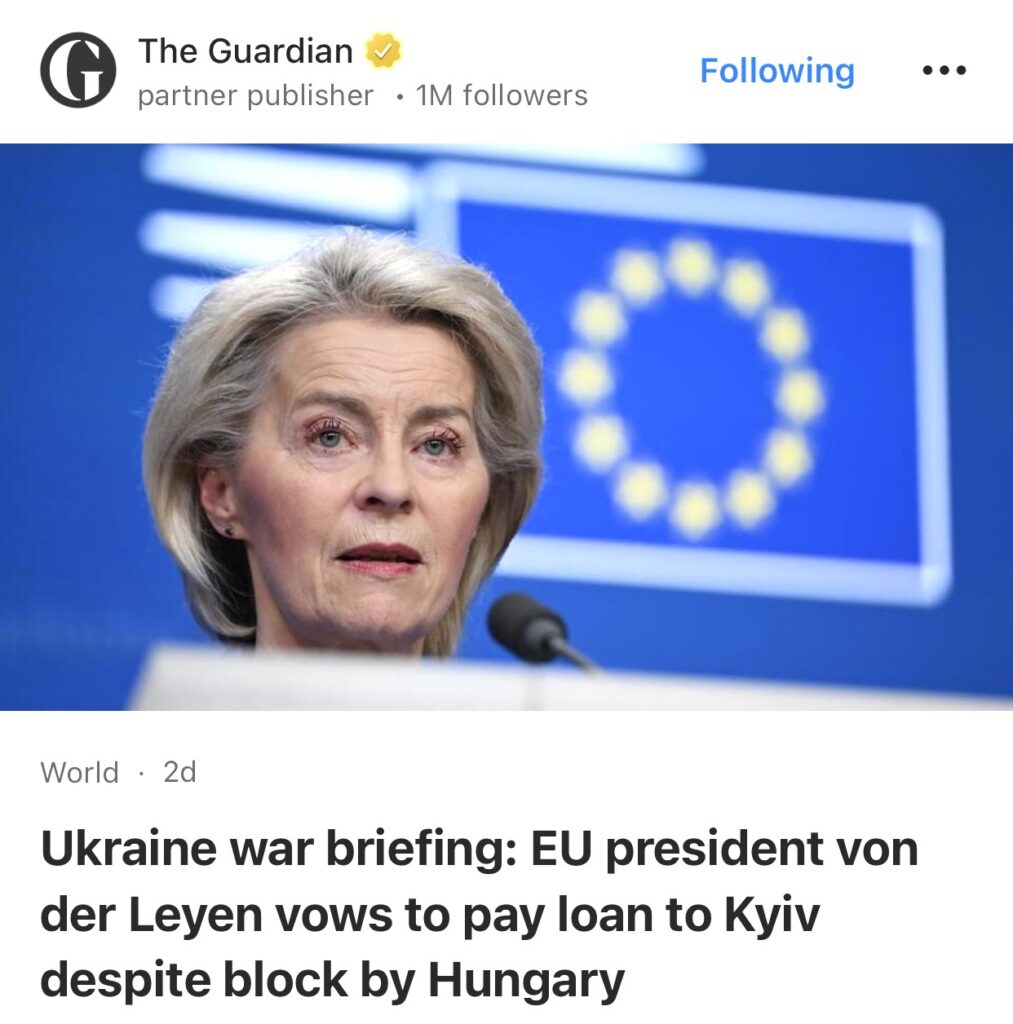
Task: Open The Guardian publisher name
Action: pos(246,51)
